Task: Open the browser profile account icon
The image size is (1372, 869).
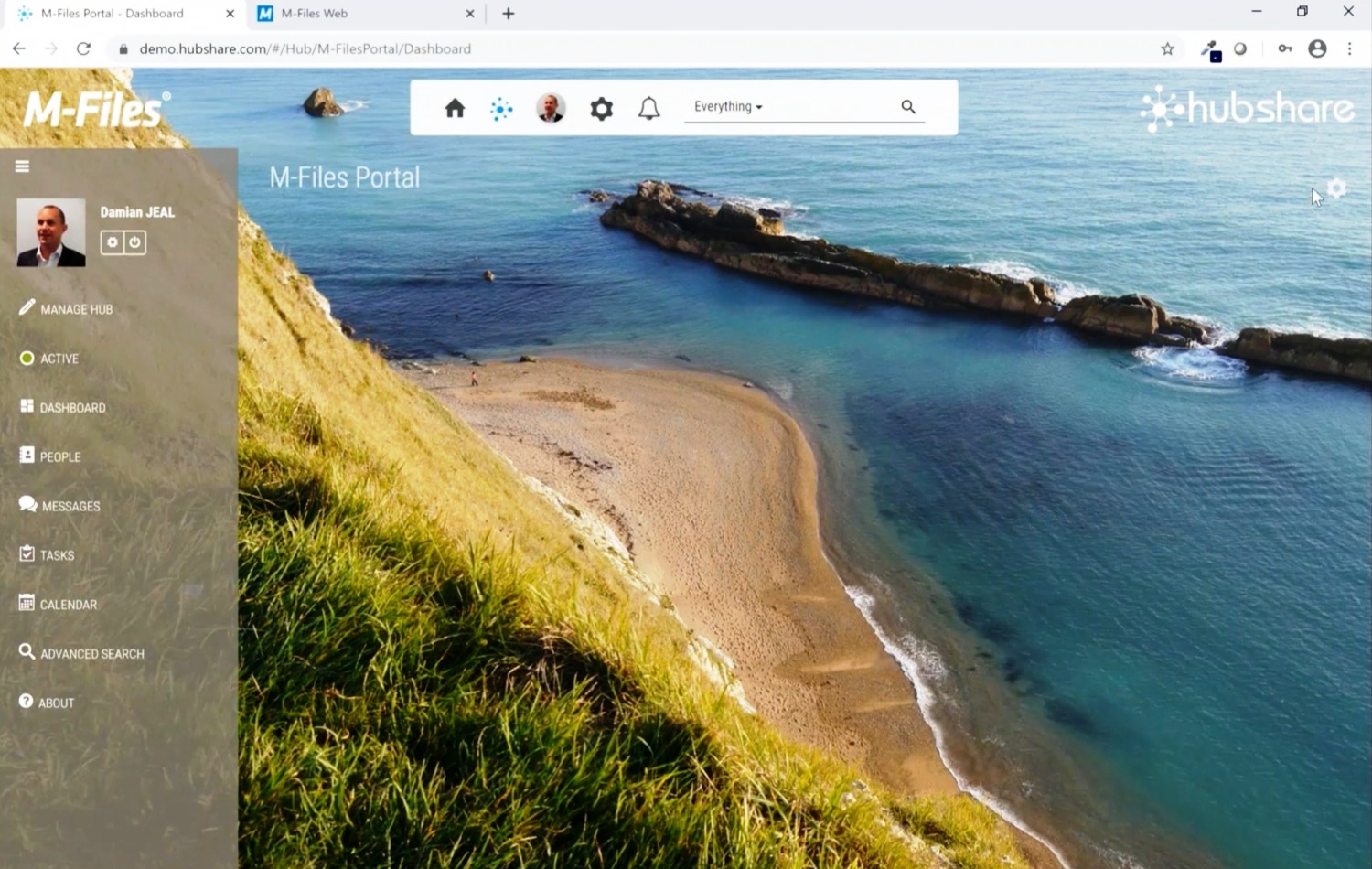Action: point(1317,49)
